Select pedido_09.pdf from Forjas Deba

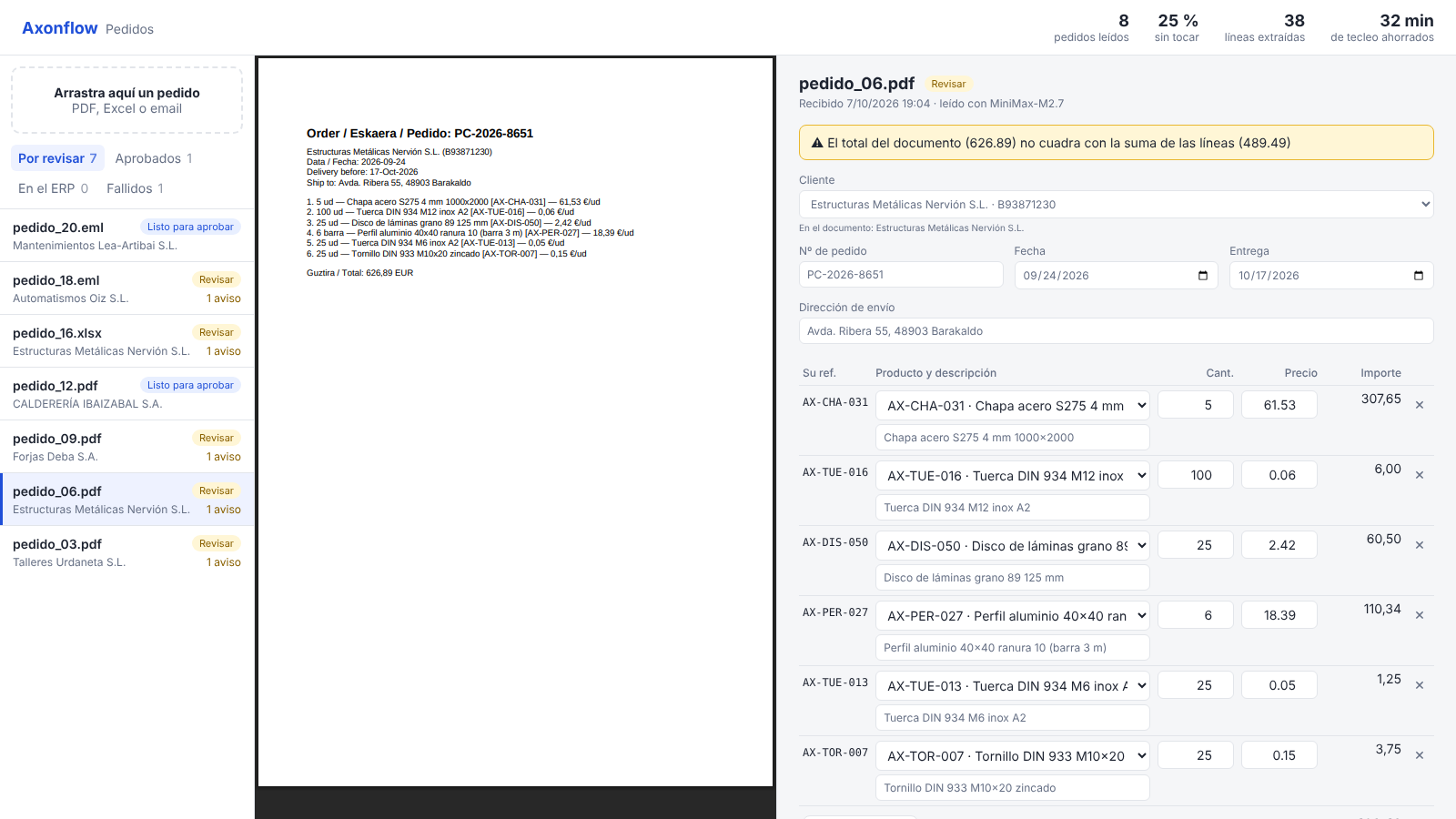126,447
